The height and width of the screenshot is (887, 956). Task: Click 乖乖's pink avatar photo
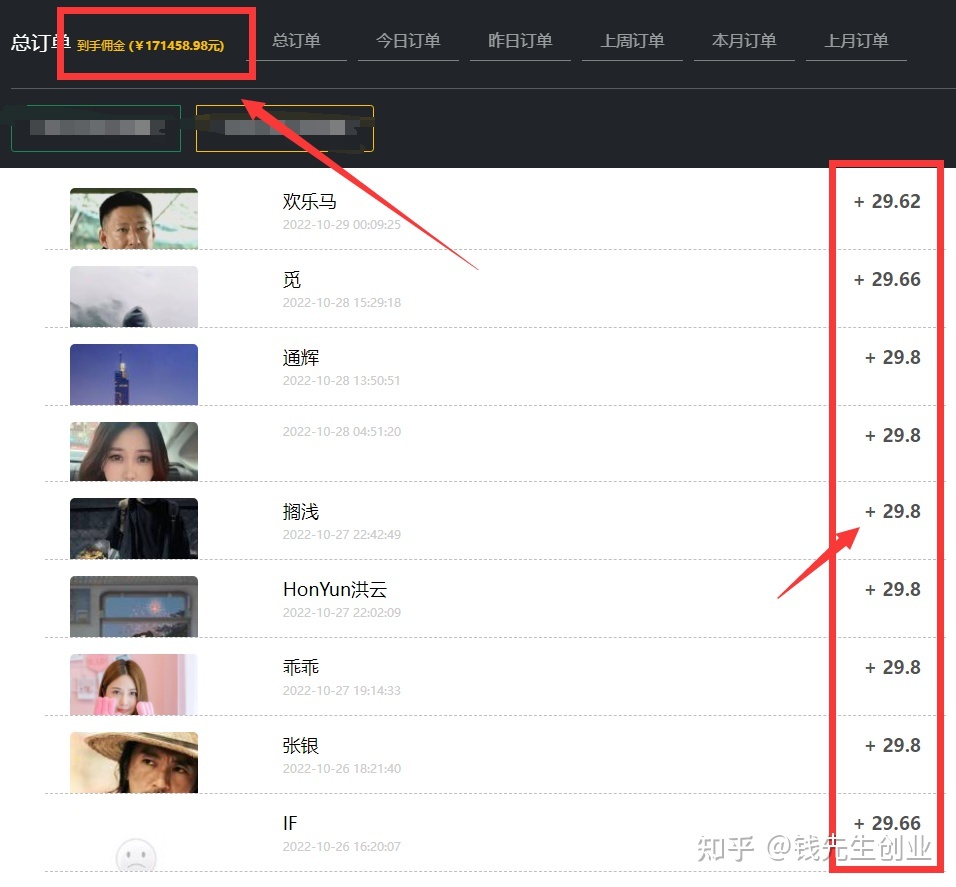(x=134, y=684)
